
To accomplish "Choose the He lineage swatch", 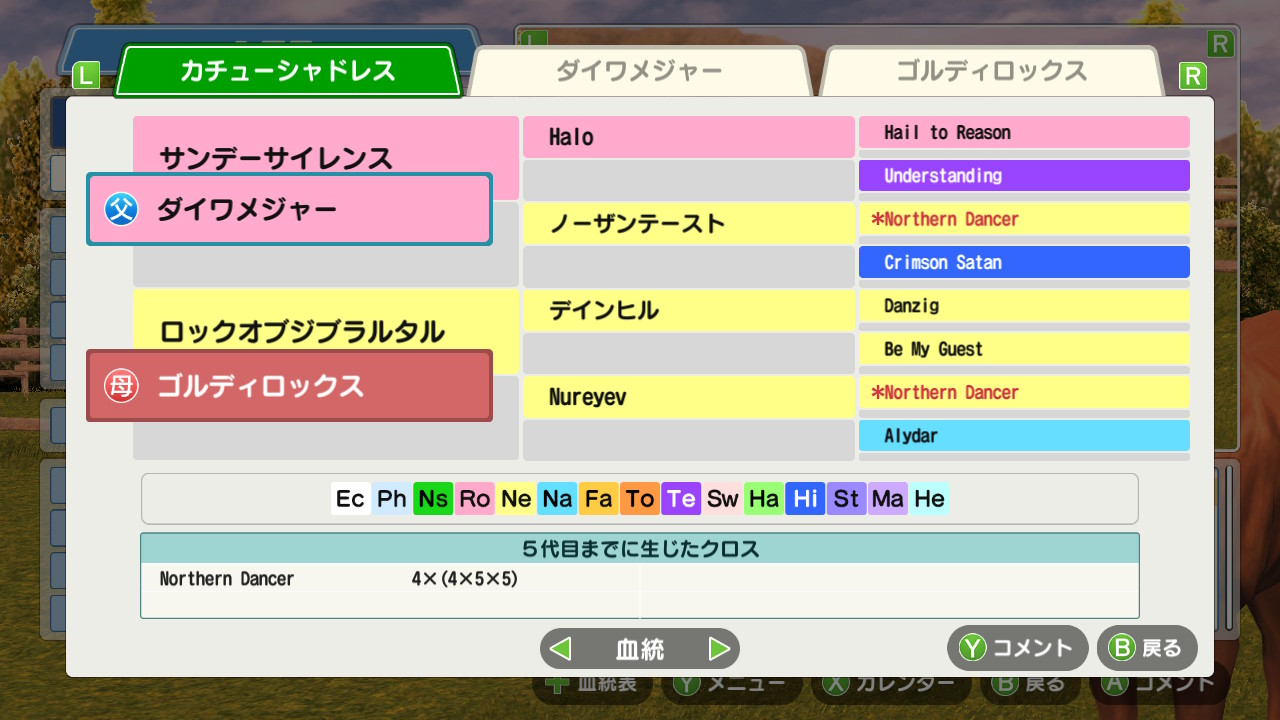I will click(929, 498).
